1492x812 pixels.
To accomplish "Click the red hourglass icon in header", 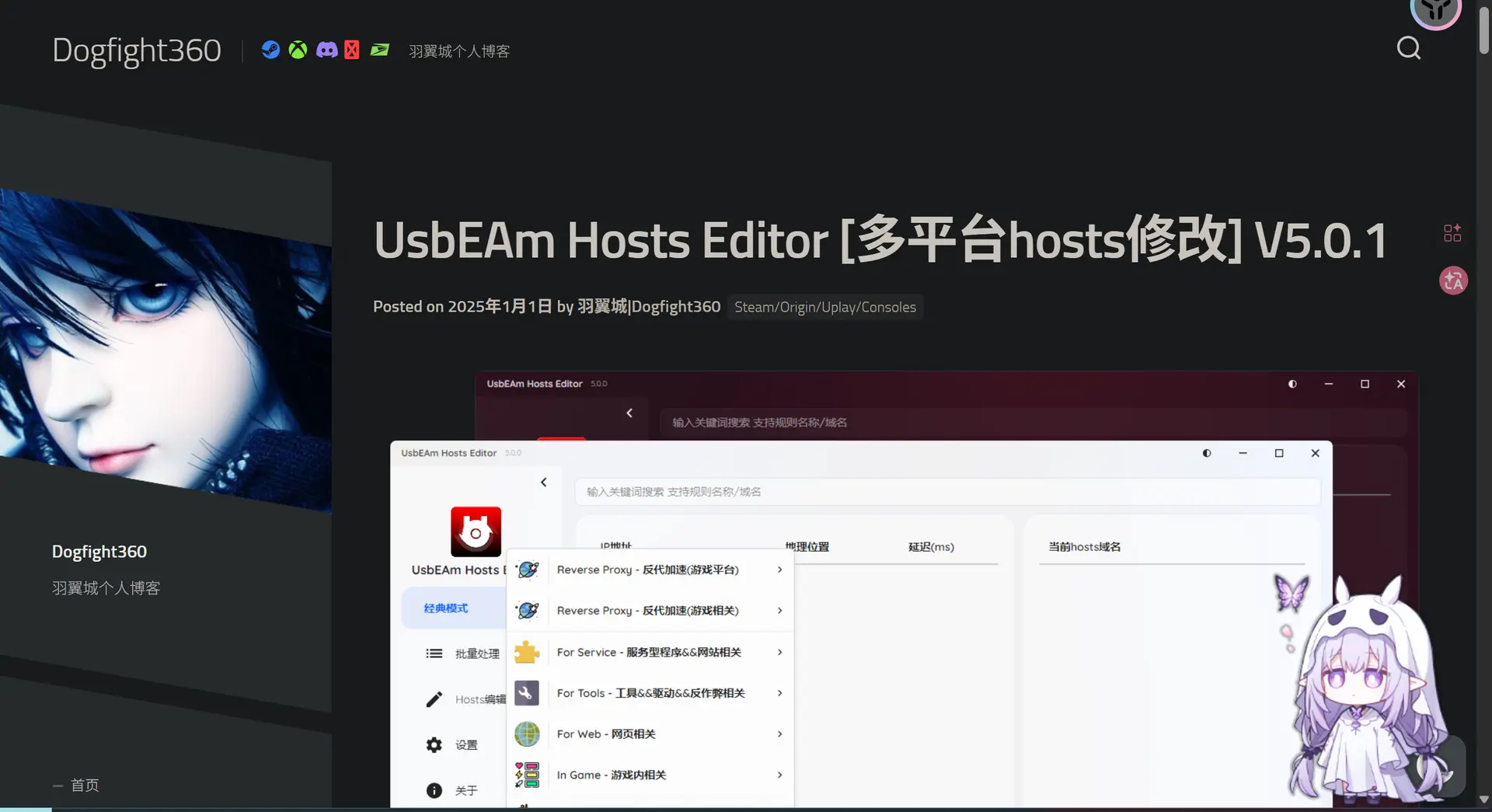I will click(x=352, y=50).
